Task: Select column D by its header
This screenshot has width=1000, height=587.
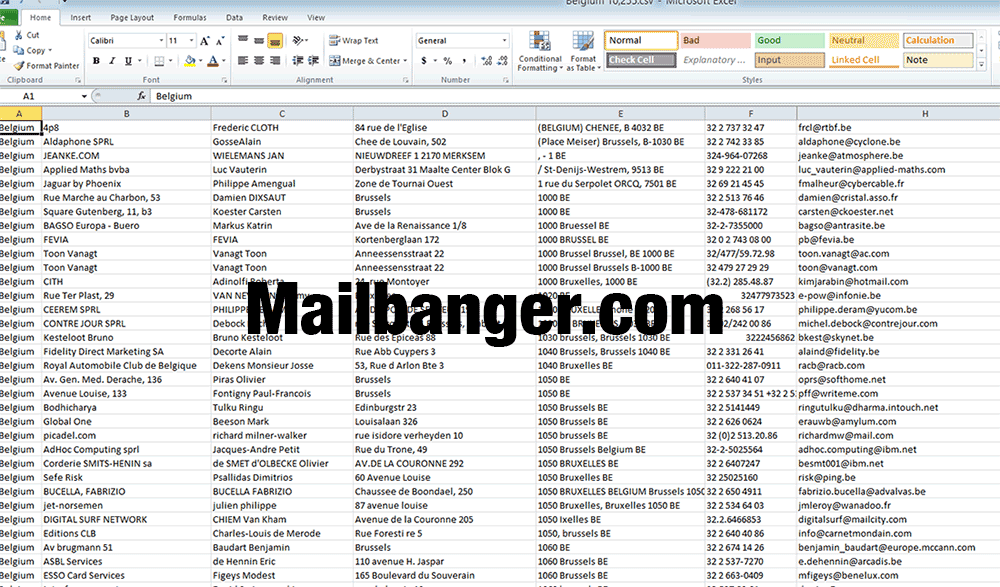Action: point(445,114)
